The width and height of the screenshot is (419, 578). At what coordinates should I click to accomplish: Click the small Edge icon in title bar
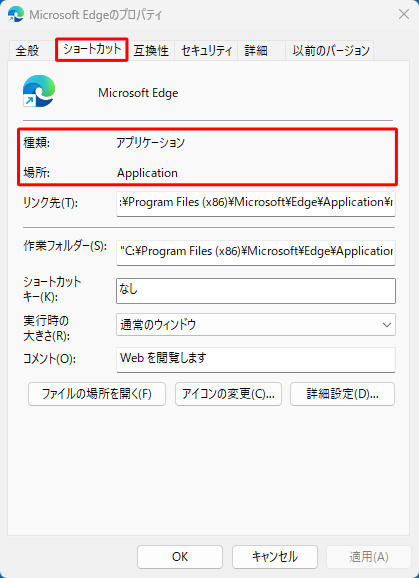click(16, 14)
